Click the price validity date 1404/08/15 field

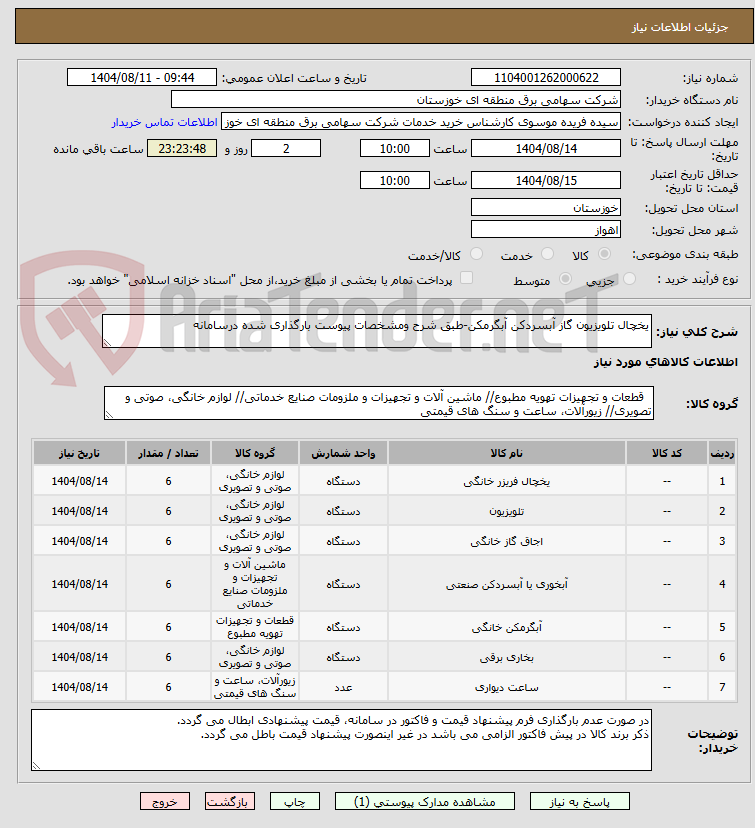tap(546, 181)
